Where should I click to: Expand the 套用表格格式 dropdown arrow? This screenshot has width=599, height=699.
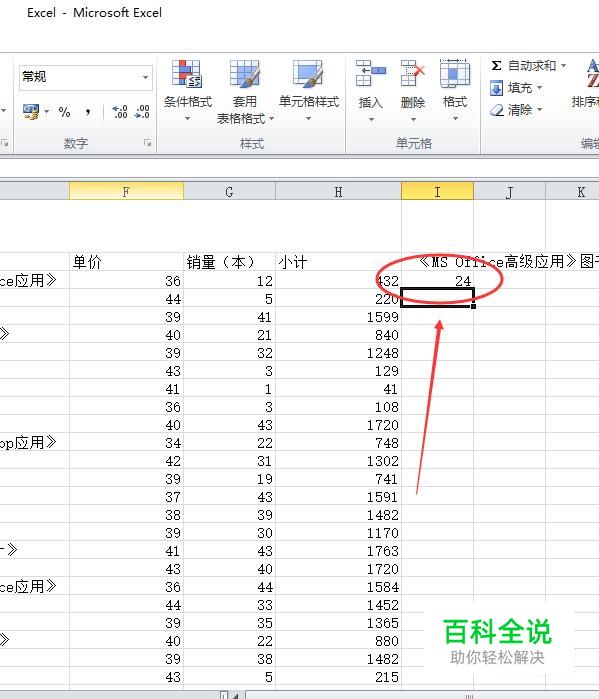271,119
